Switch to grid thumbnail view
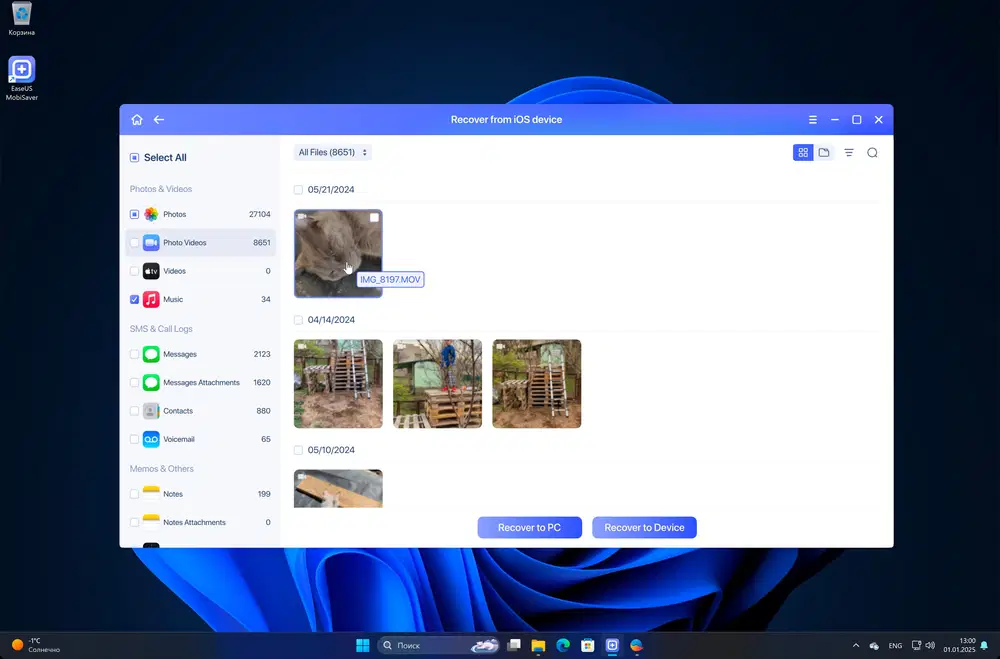Screen dimensions: 1000x659 coord(803,152)
